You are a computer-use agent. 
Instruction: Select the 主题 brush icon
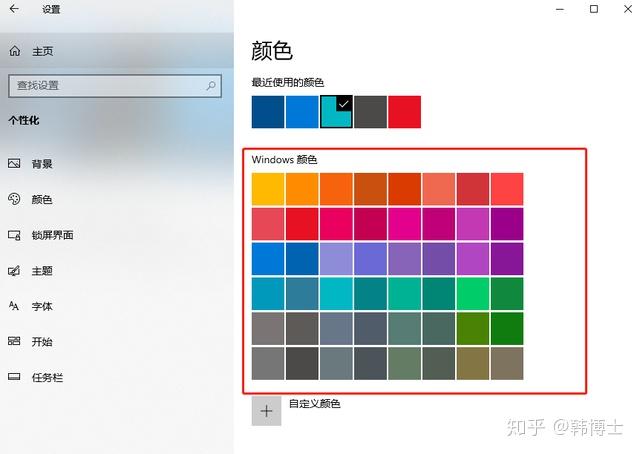[x=14, y=271]
